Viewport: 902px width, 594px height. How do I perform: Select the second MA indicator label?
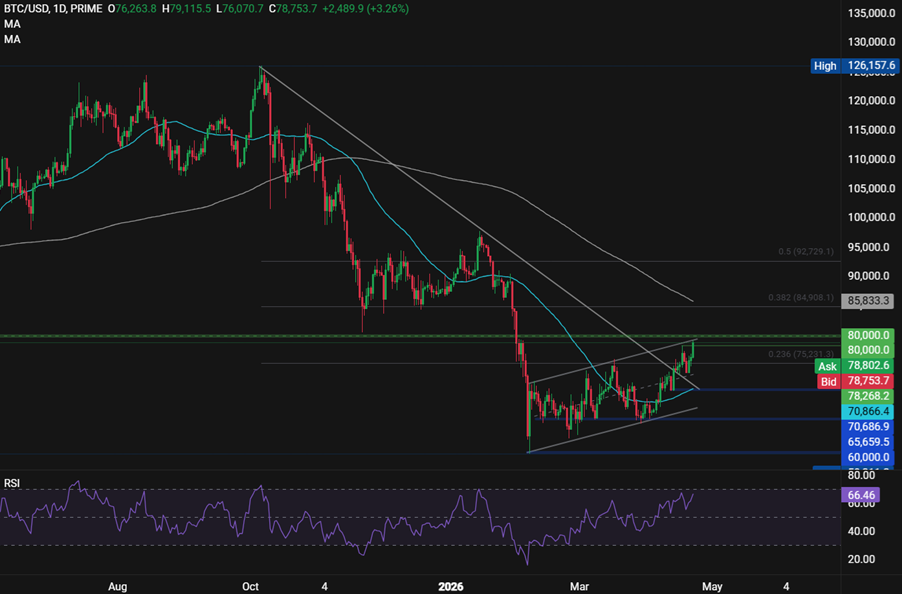coord(10,38)
